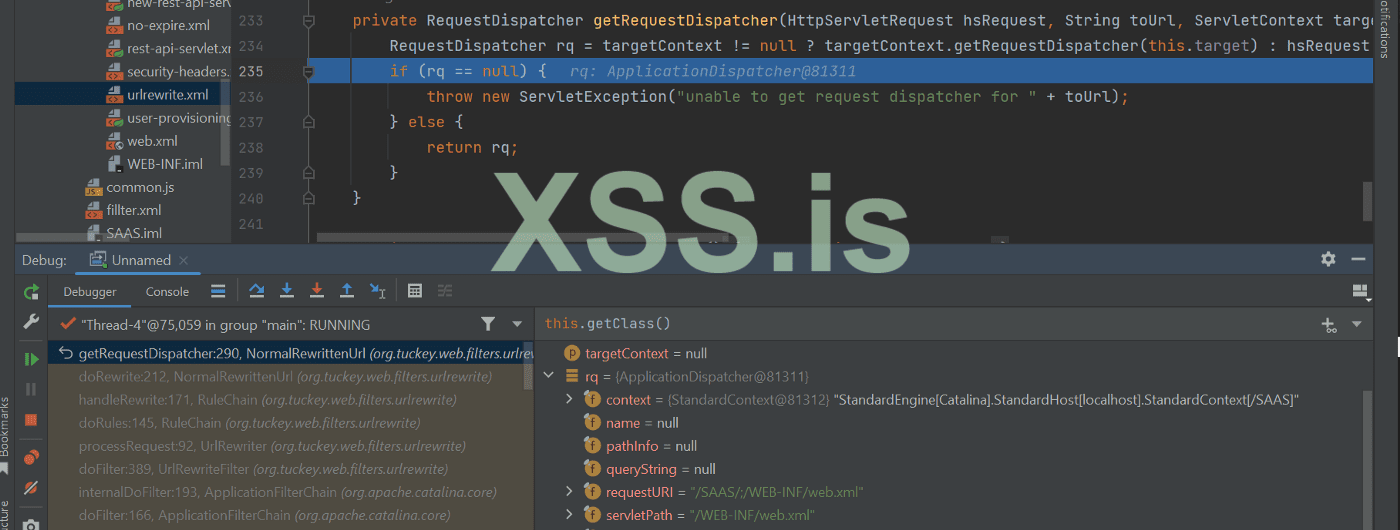Collapse the rq variable node
1400x530 pixels.
pos(547,376)
